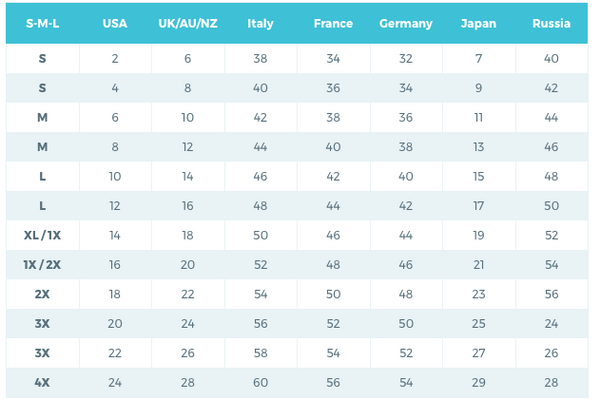Click the Italy column header

click(261, 24)
